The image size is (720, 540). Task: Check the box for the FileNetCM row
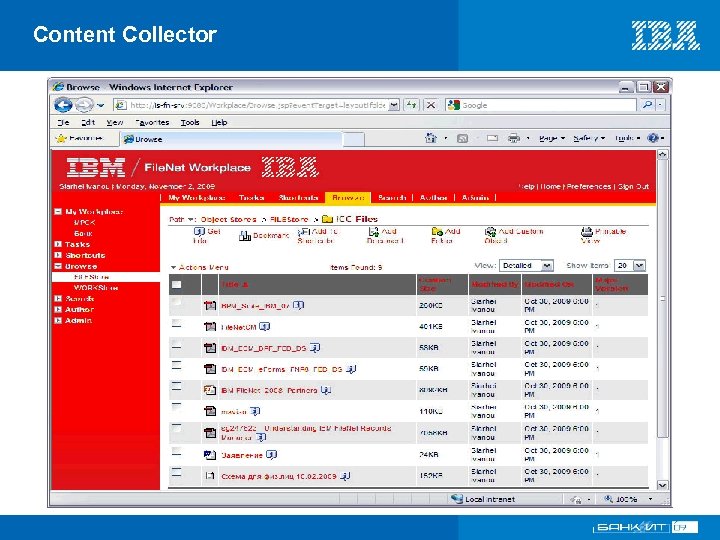pyautogui.click(x=176, y=323)
